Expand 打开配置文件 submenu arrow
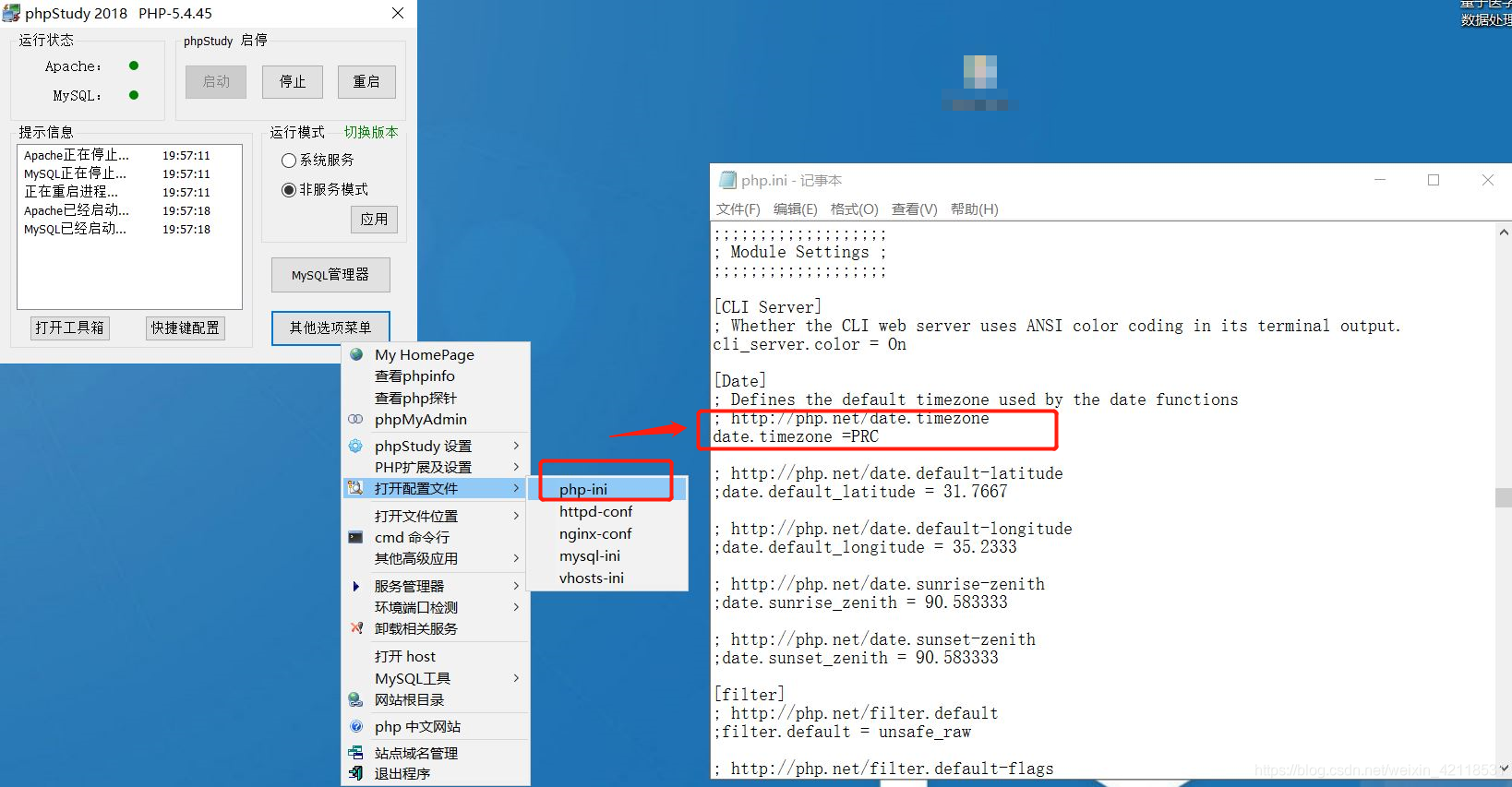 coord(516,488)
